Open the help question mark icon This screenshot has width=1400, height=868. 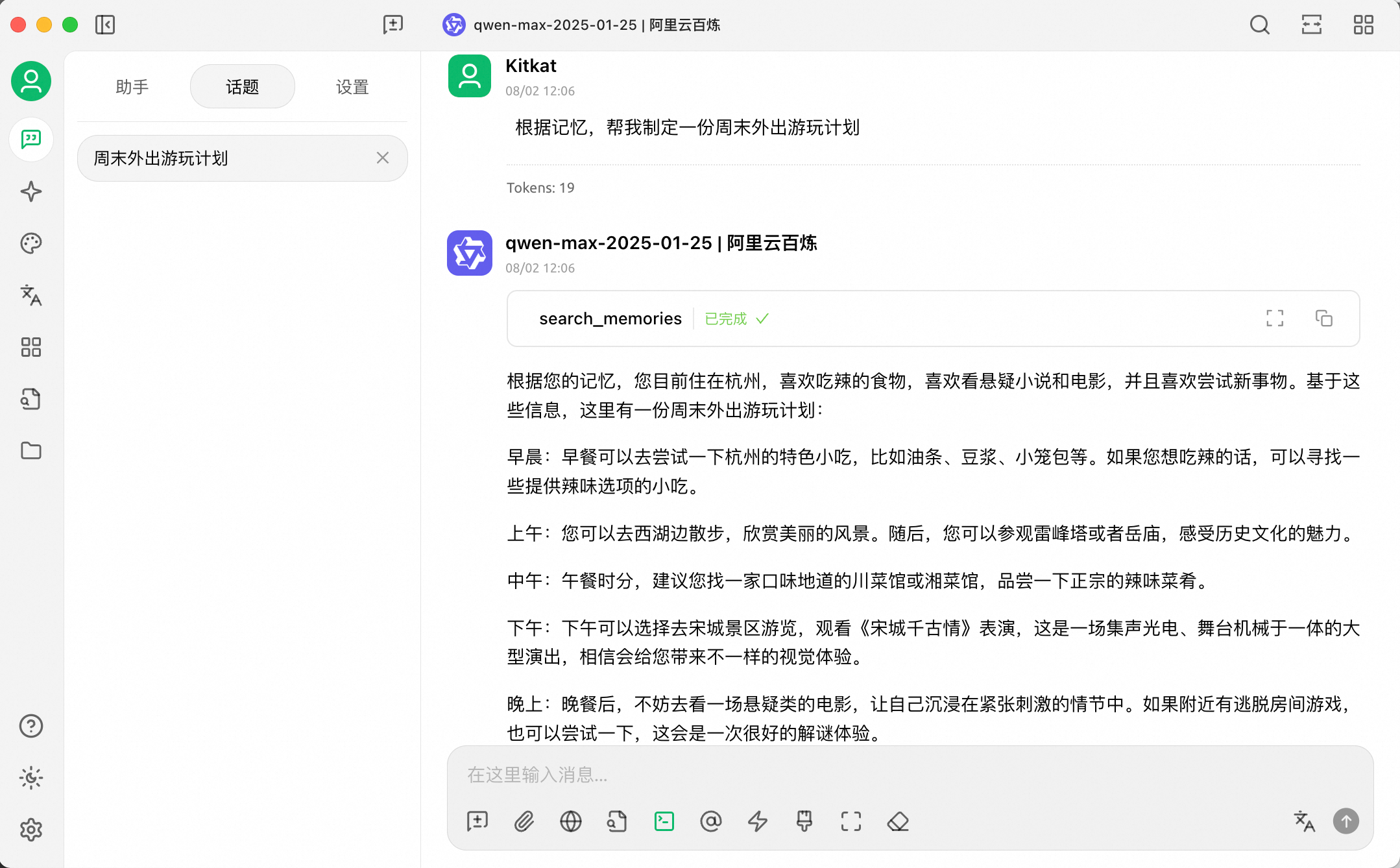click(31, 726)
